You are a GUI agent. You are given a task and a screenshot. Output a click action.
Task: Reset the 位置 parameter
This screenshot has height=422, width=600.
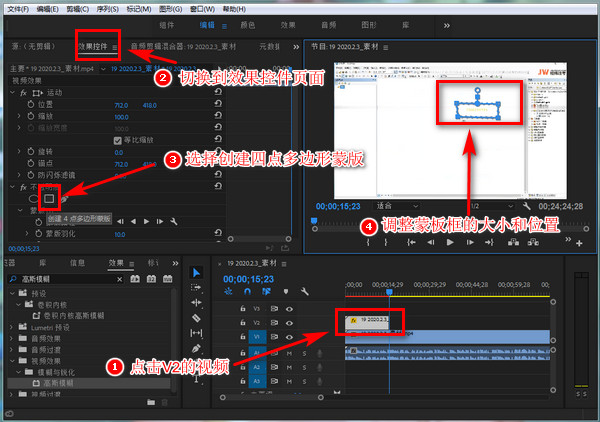coord(218,103)
